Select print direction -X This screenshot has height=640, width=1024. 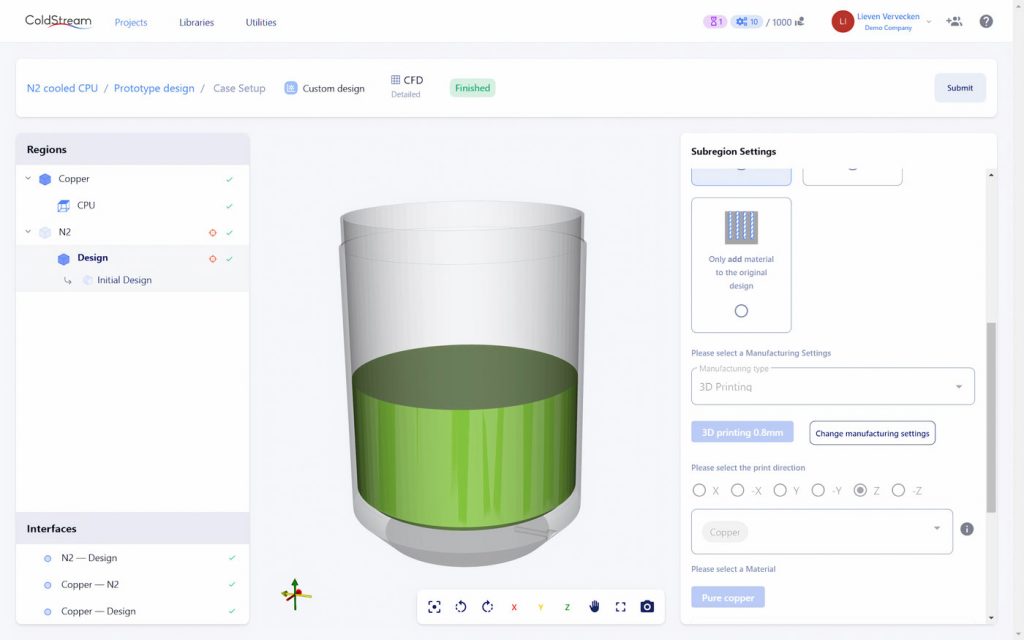click(x=737, y=490)
